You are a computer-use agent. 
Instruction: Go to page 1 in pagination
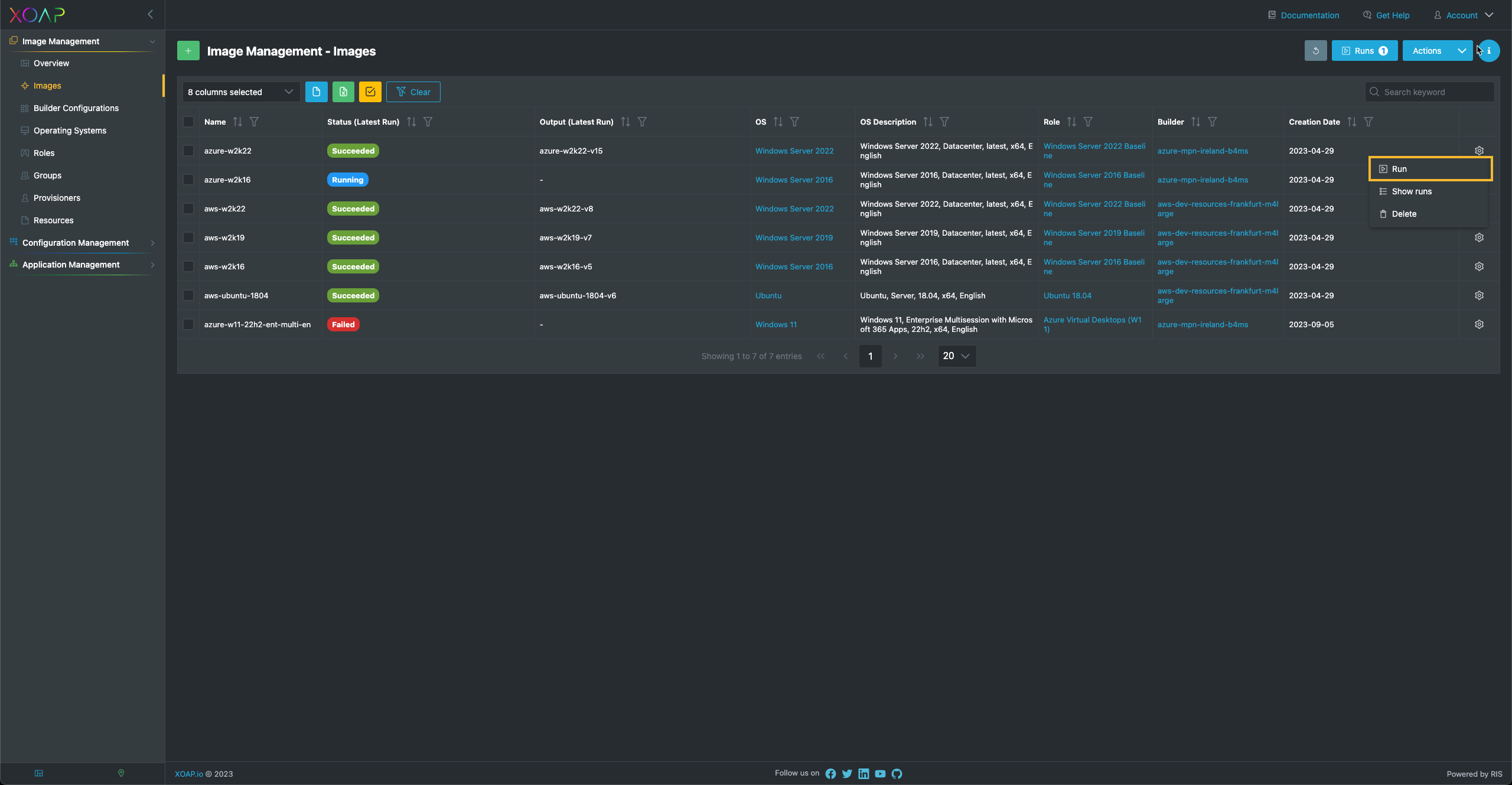(870, 356)
